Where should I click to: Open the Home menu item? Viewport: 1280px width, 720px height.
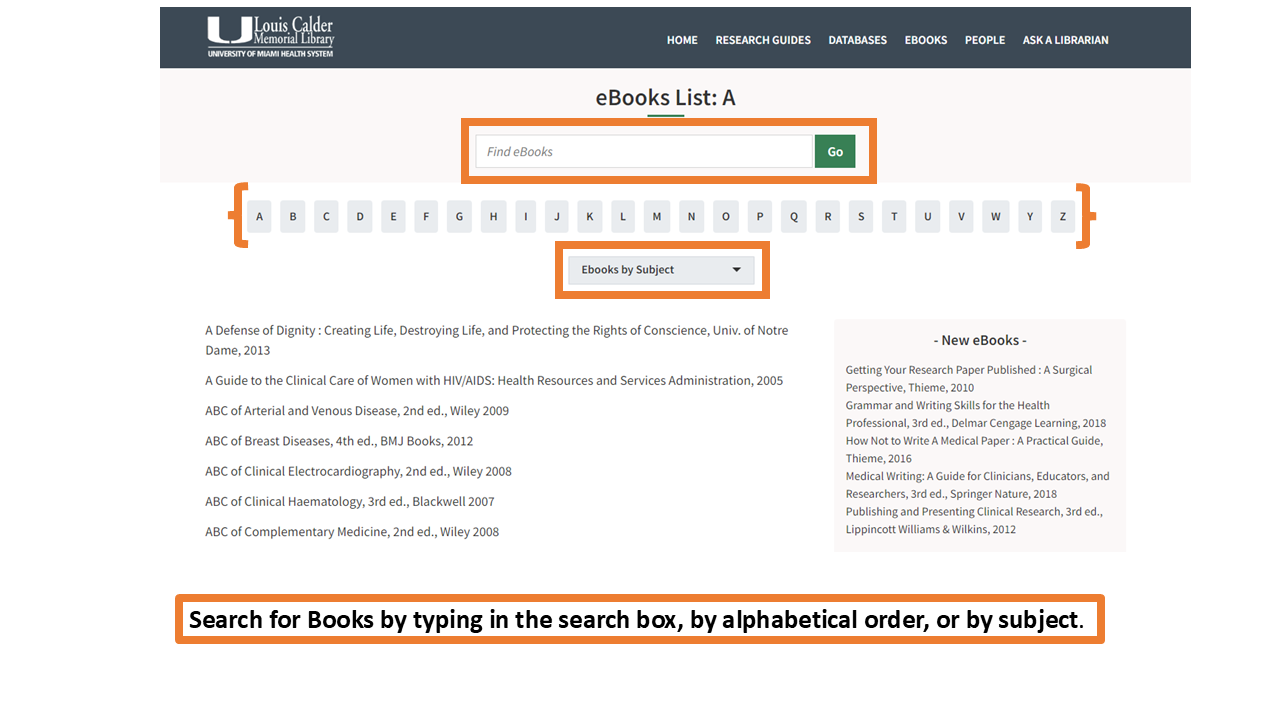pos(682,40)
